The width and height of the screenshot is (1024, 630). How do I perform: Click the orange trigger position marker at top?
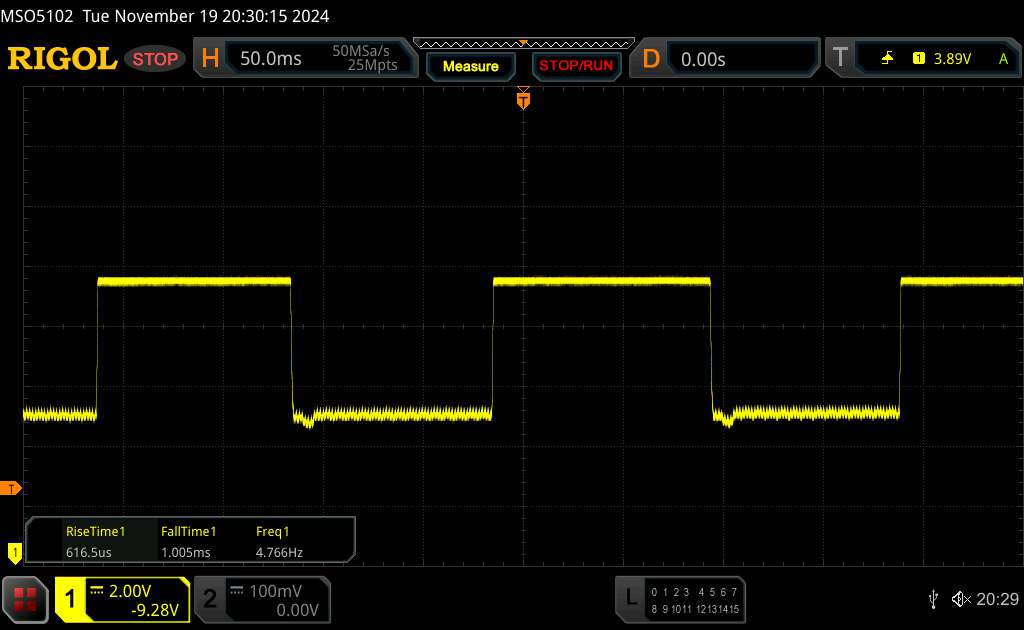pos(522,99)
